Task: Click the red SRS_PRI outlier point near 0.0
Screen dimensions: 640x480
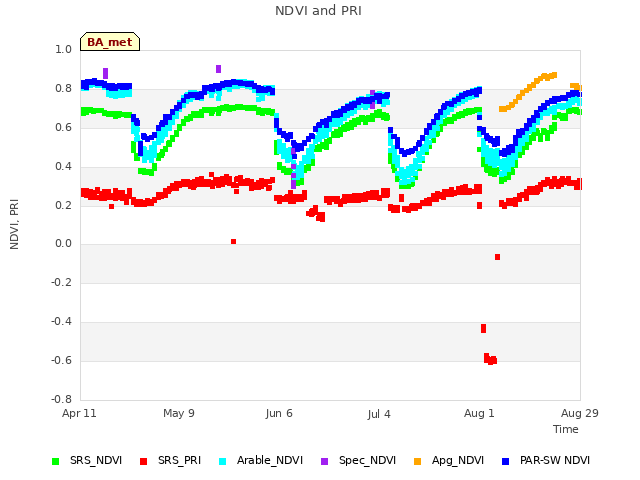Action: (233, 242)
